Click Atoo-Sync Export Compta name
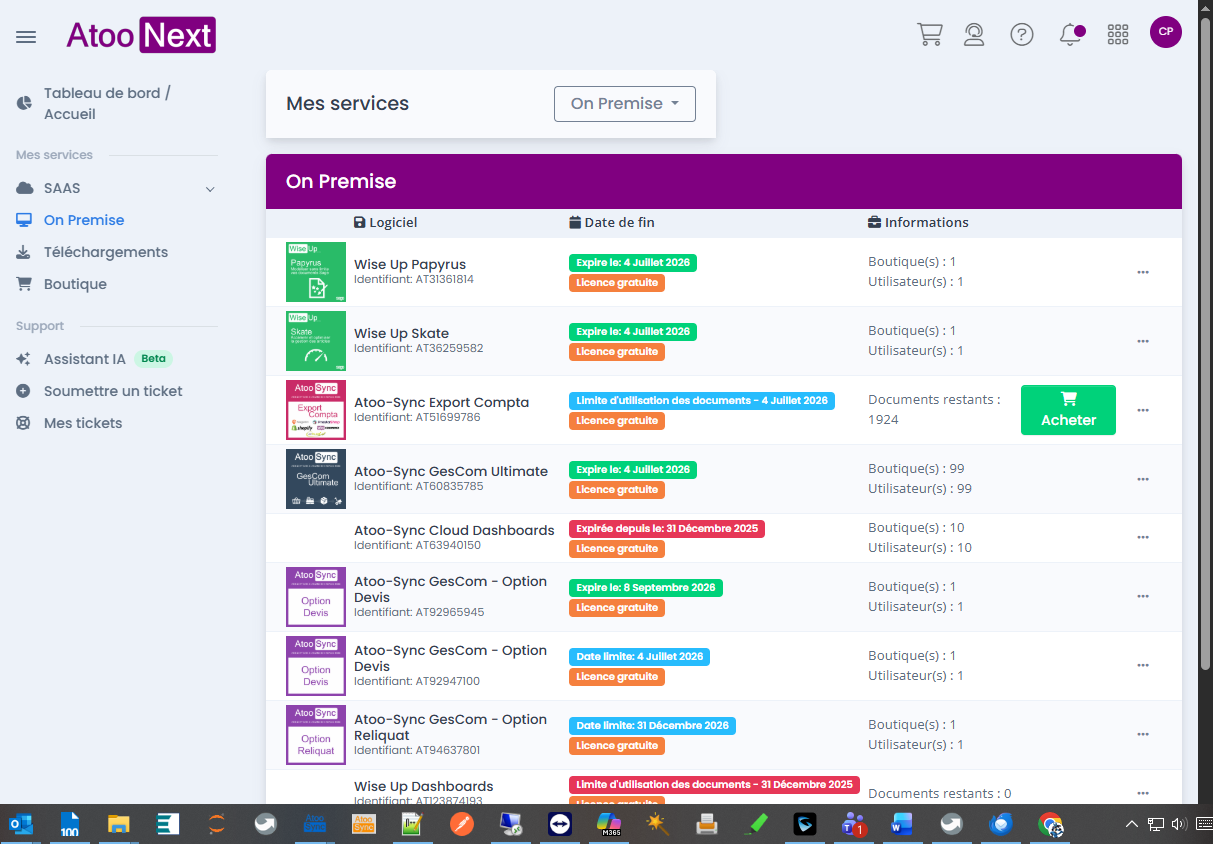The width and height of the screenshot is (1213, 844). click(x=442, y=402)
